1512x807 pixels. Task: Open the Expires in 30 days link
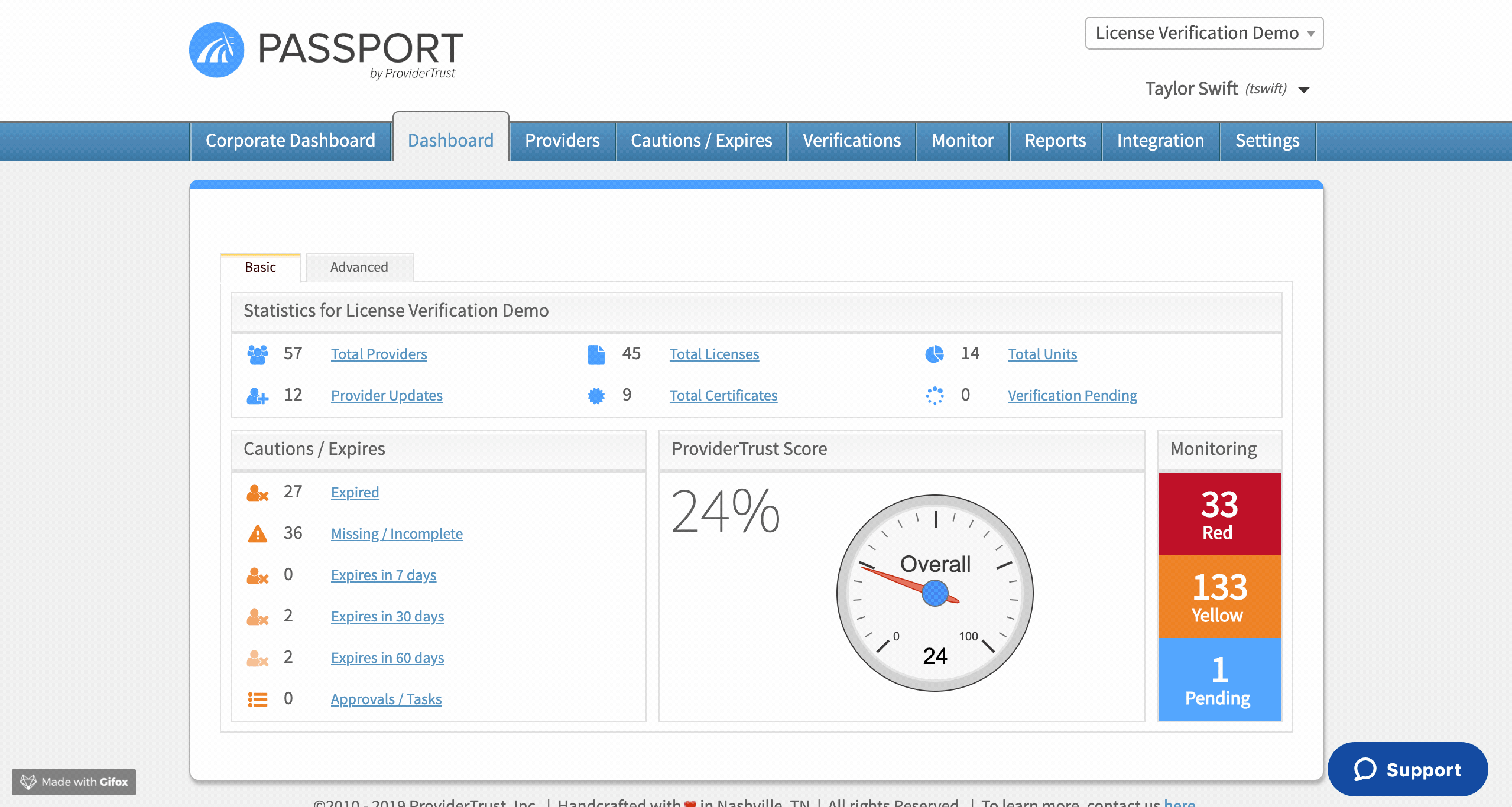[387, 617]
